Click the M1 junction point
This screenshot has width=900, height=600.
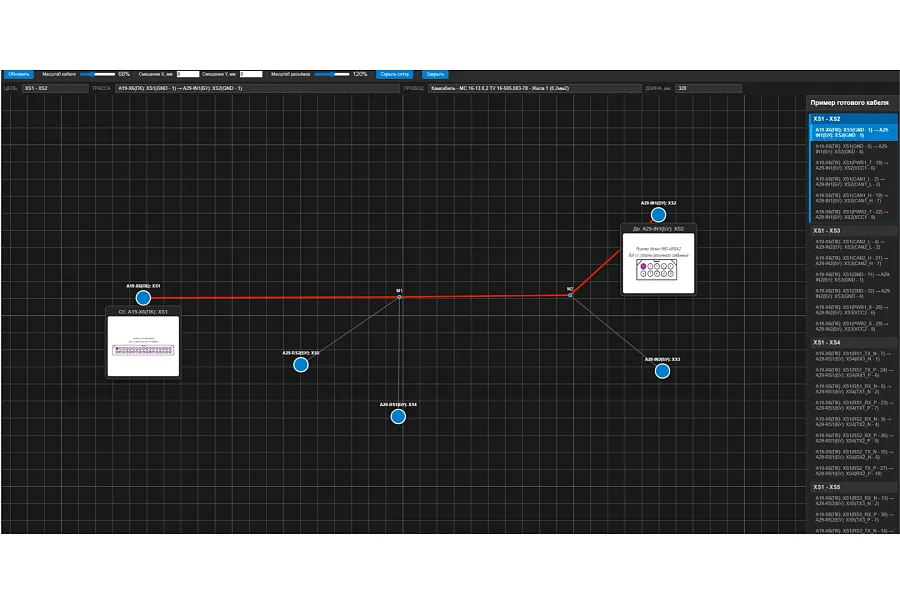(399, 297)
